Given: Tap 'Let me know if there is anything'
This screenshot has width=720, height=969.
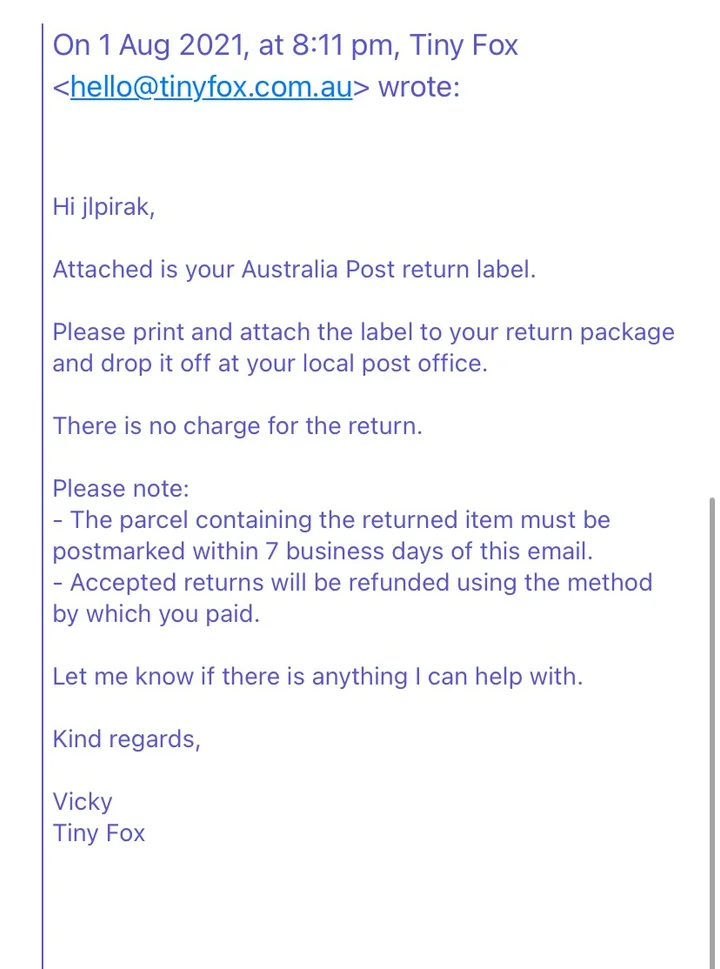Looking at the screenshot, I should pos(318,677).
